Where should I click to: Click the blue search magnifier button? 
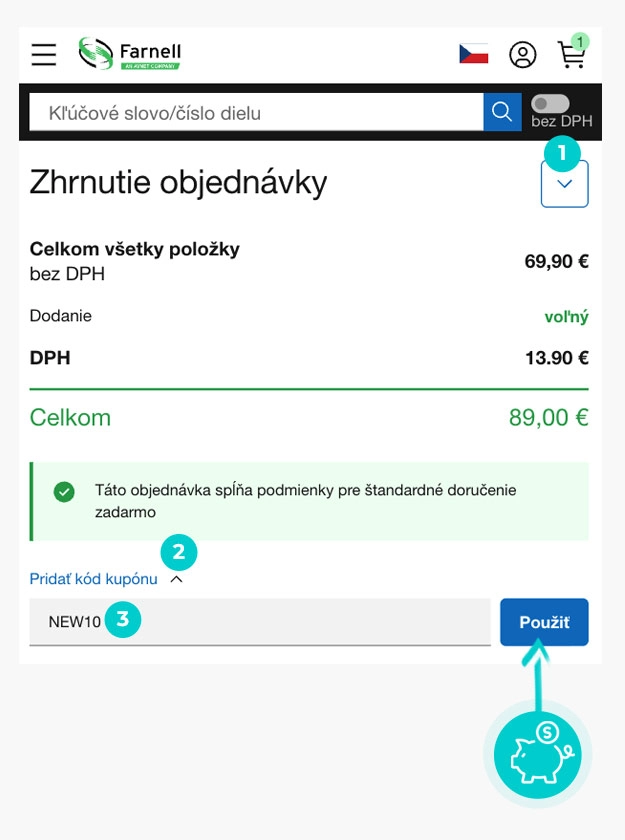(x=502, y=112)
